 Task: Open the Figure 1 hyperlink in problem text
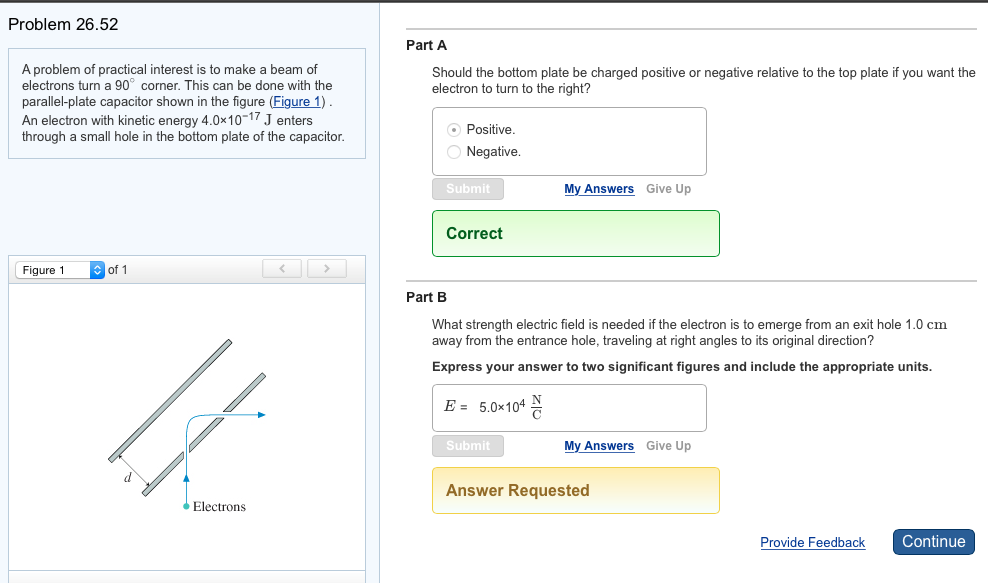pos(296,101)
